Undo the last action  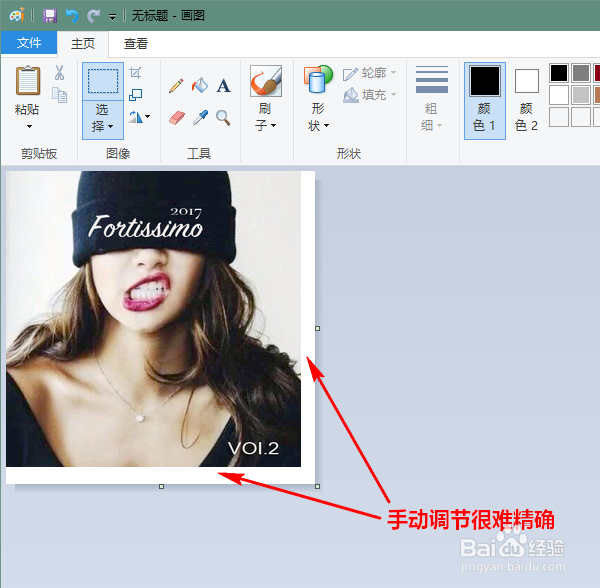click(x=72, y=16)
